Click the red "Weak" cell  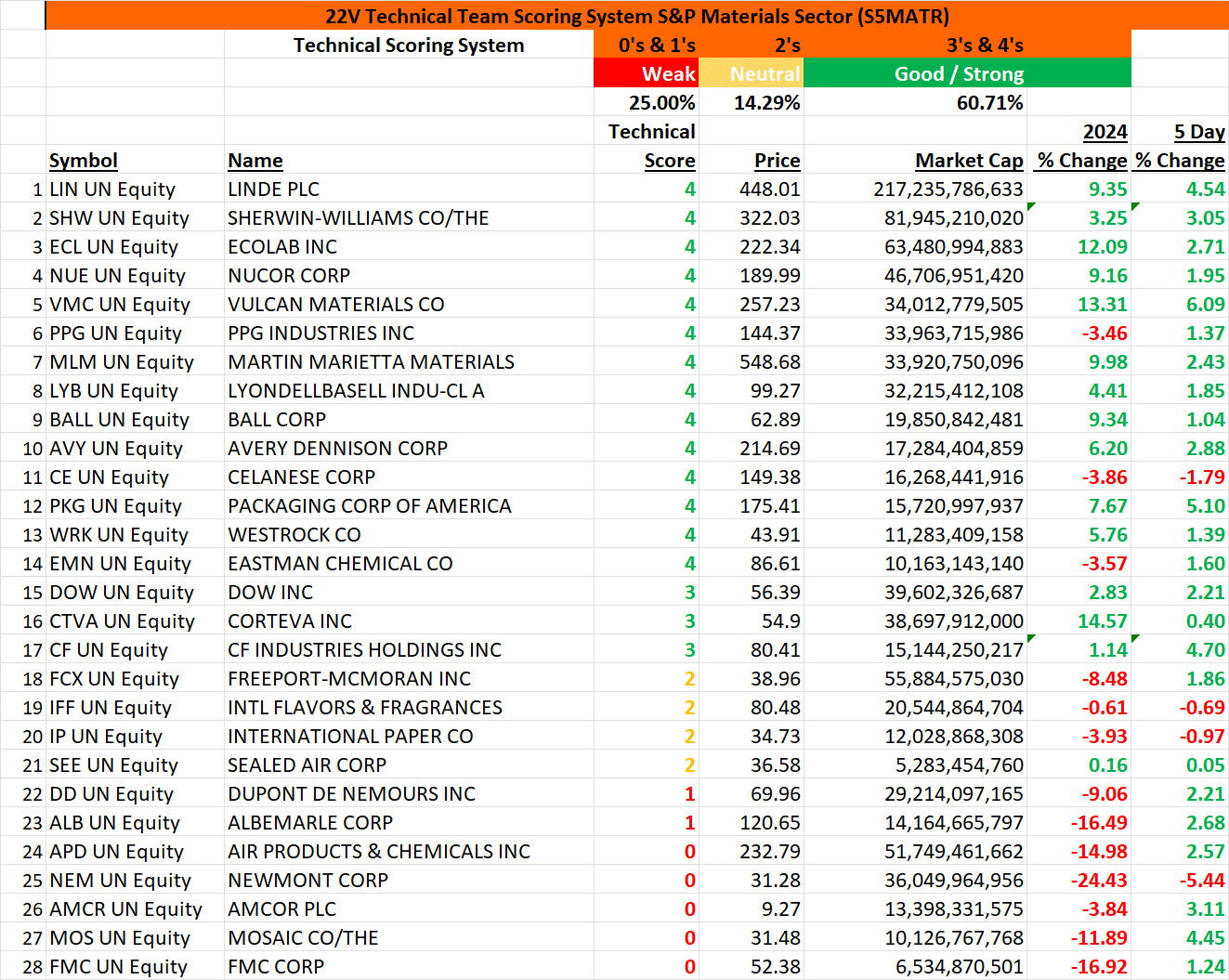pos(647,73)
